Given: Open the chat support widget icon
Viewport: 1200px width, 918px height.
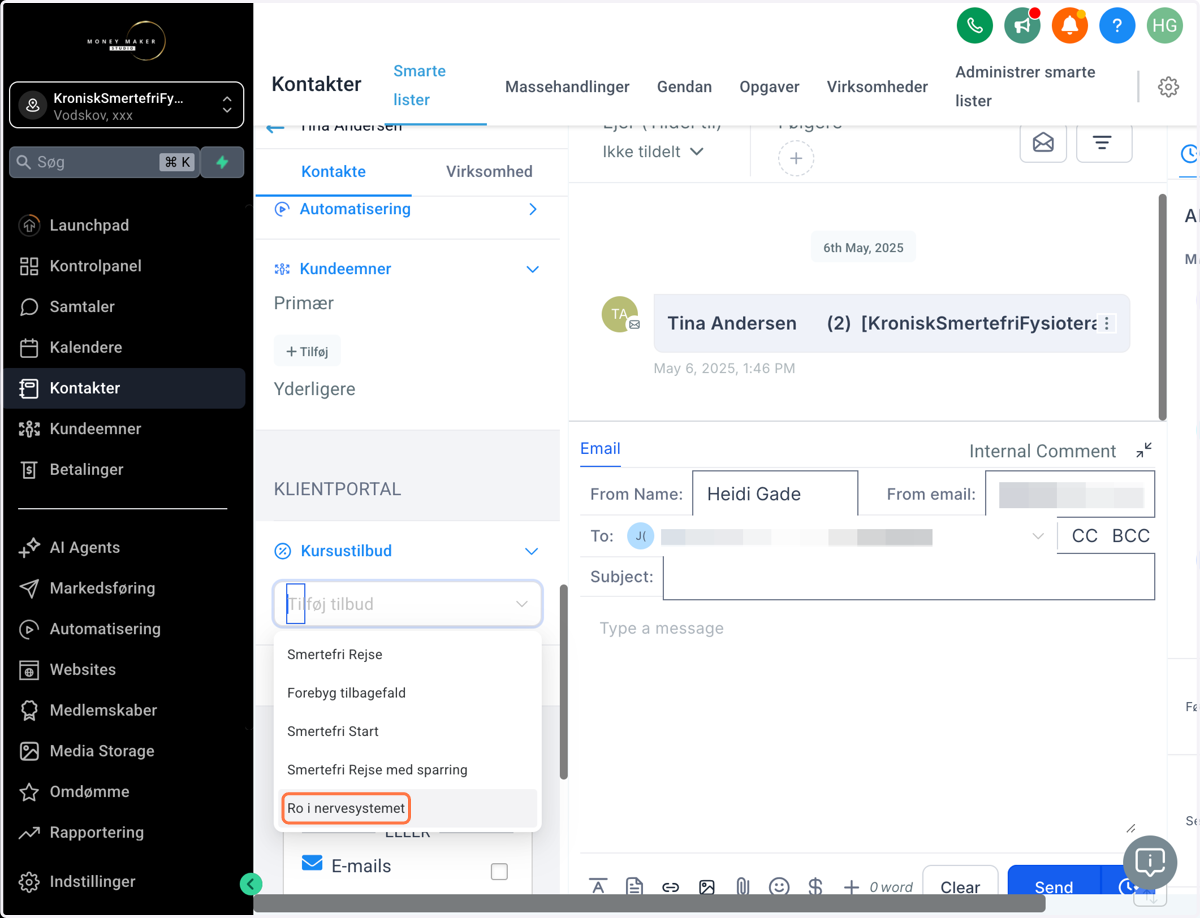Looking at the screenshot, I should pos(1150,862).
